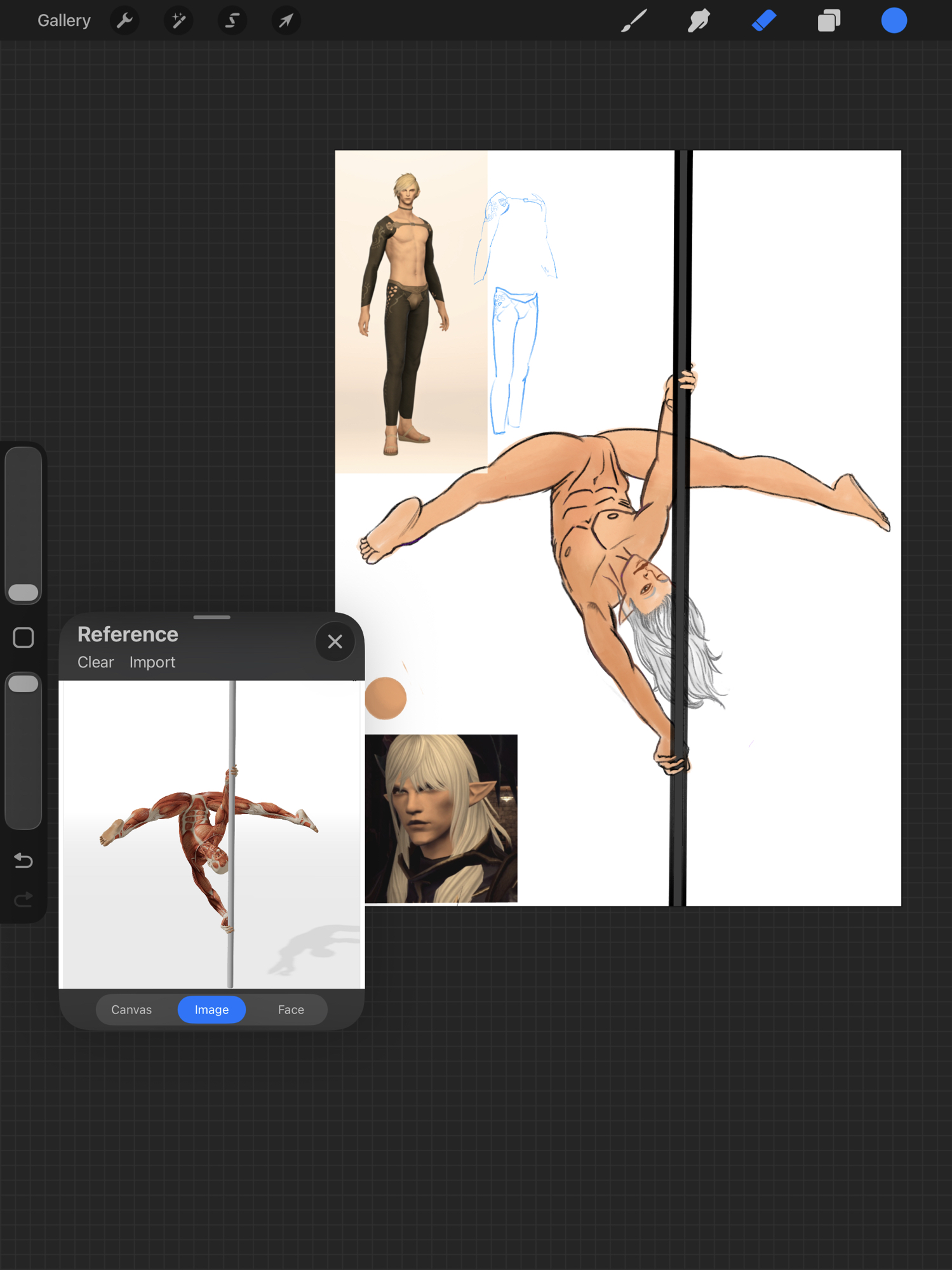The height and width of the screenshot is (1270, 952).
Task: Select the Image reference tab
Action: point(211,1010)
